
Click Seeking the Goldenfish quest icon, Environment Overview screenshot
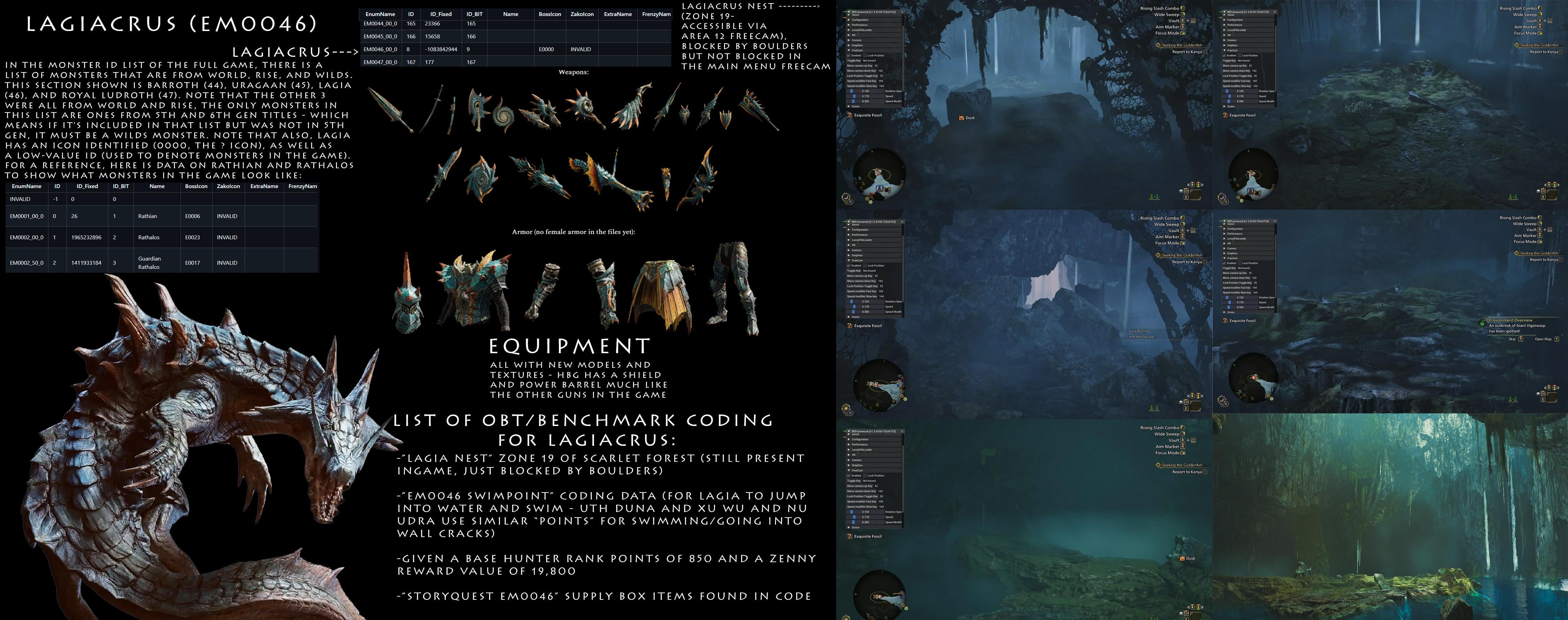[x=1516, y=253]
